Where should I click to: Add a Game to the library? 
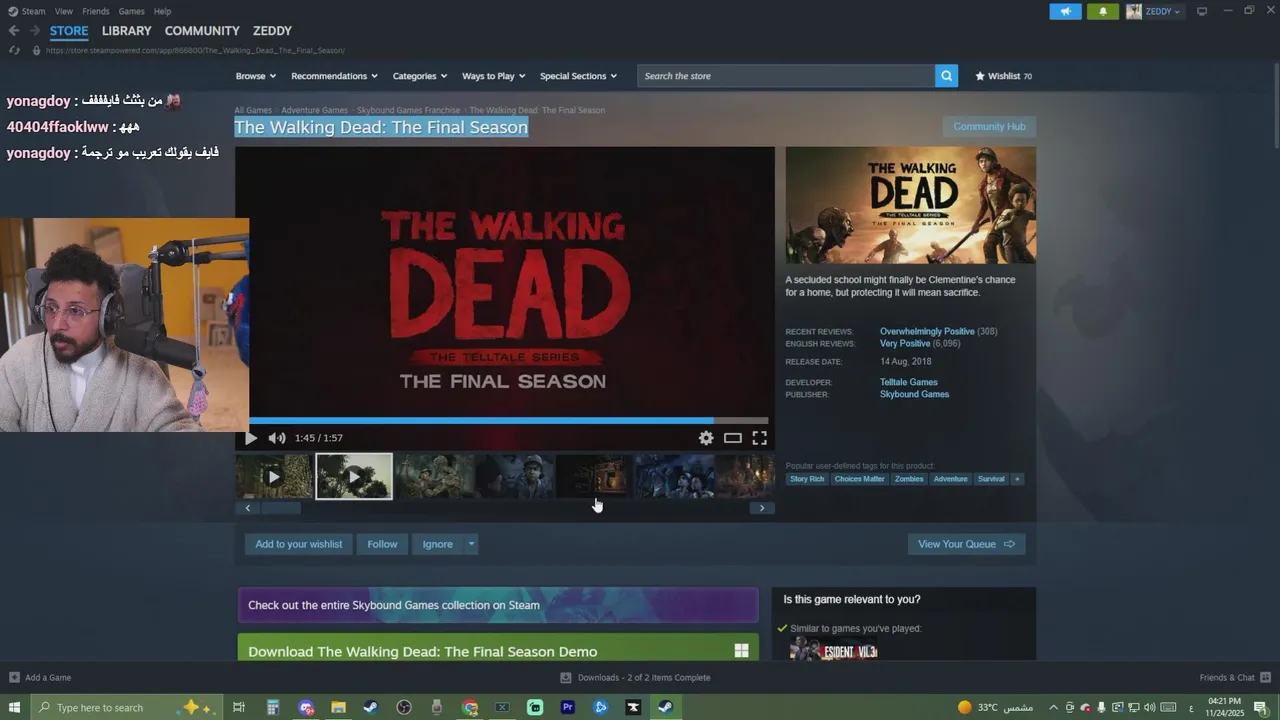coord(40,677)
